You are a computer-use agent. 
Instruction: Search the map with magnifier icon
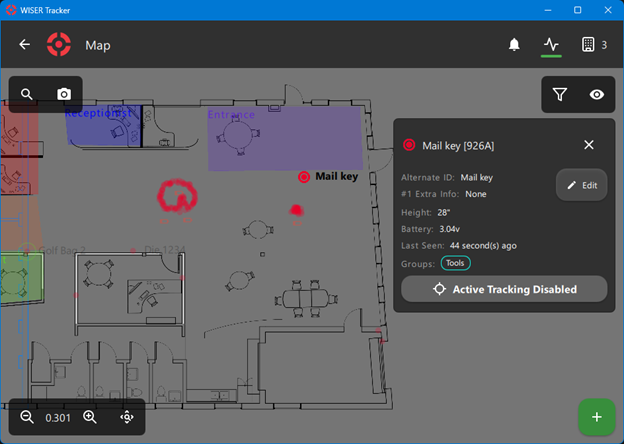click(x=27, y=94)
